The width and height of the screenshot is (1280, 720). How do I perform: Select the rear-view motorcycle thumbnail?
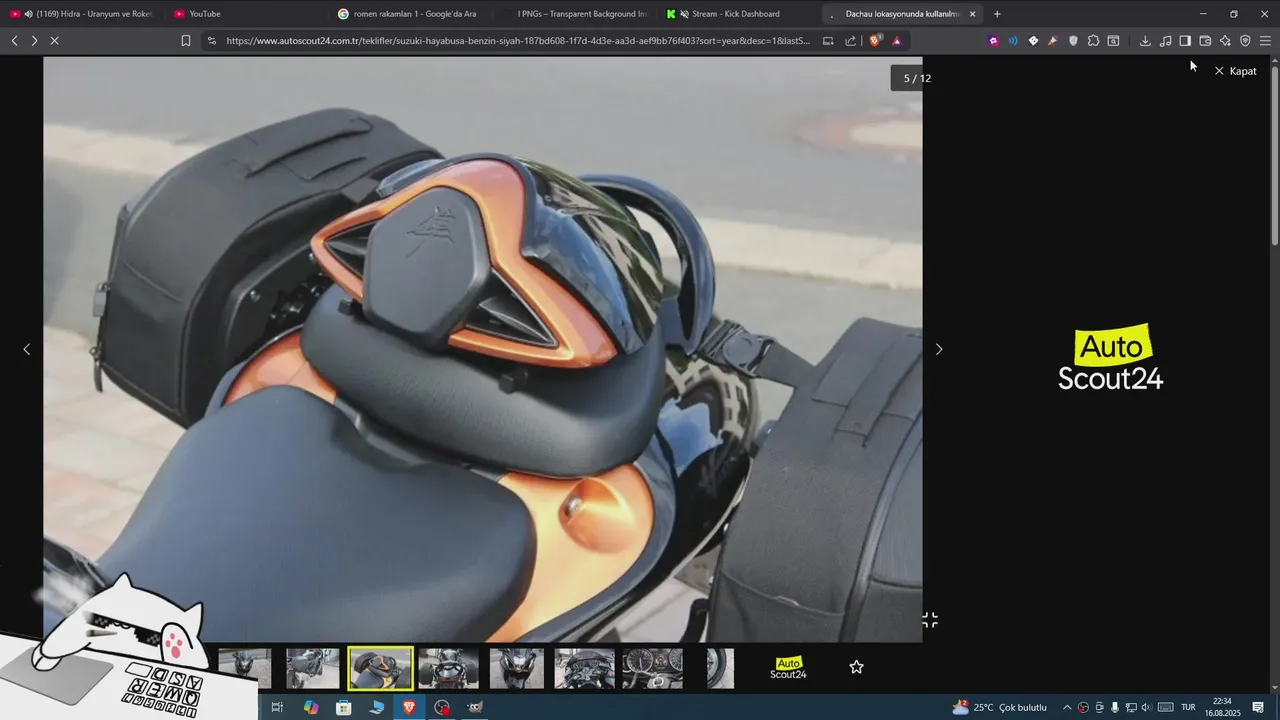coord(449,668)
